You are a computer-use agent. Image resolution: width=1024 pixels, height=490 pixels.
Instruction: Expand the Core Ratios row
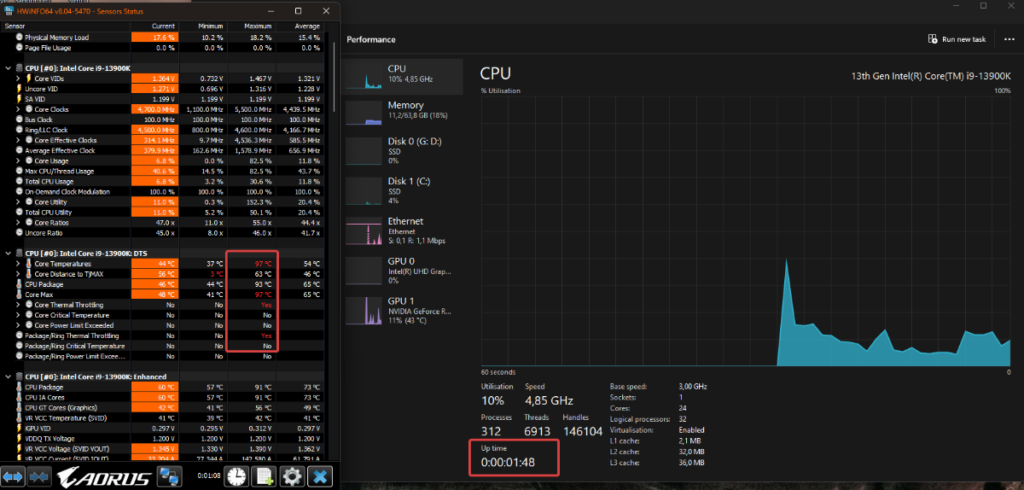click(18, 223)
